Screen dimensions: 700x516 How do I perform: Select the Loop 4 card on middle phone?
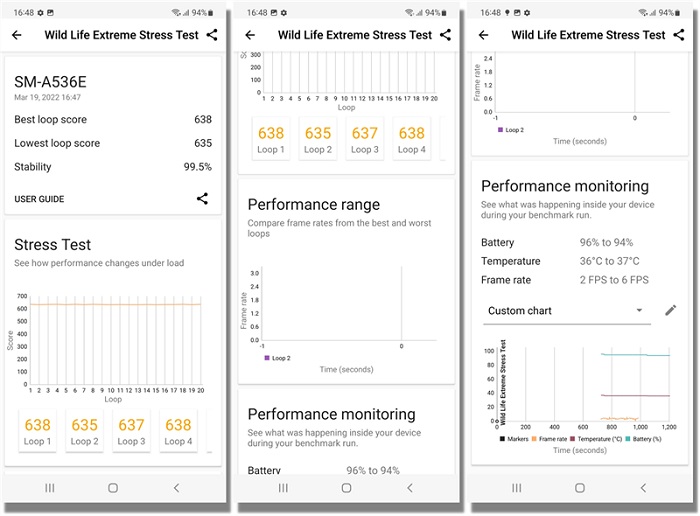411,138
